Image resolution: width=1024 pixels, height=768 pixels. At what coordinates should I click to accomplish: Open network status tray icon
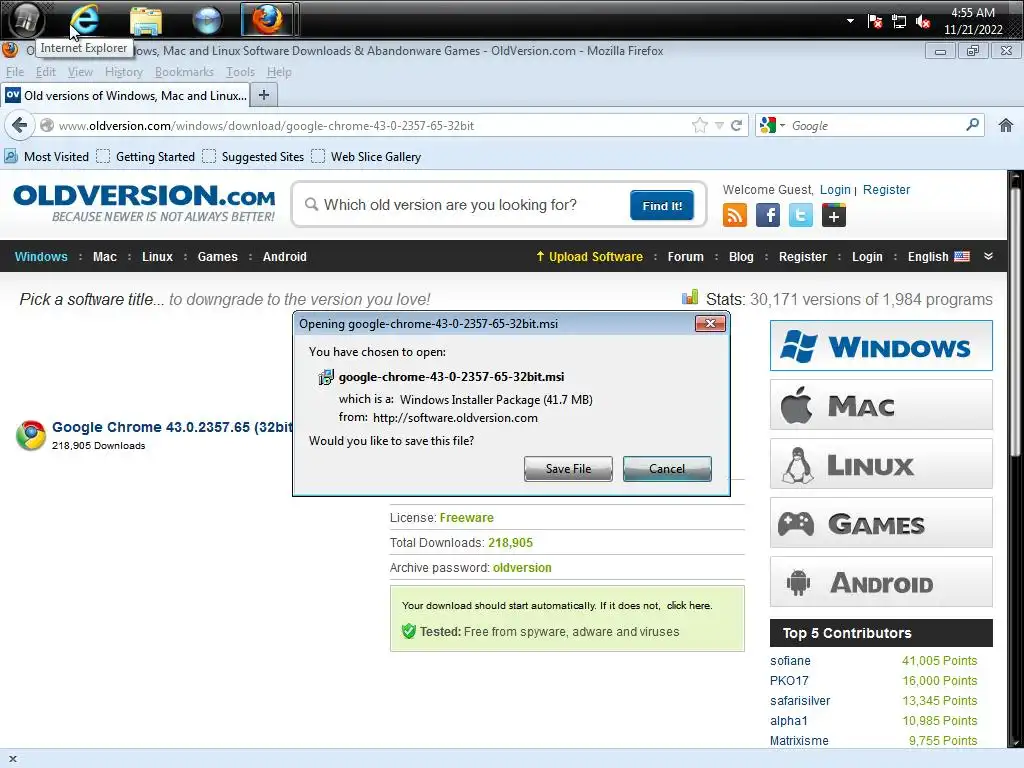899,22
